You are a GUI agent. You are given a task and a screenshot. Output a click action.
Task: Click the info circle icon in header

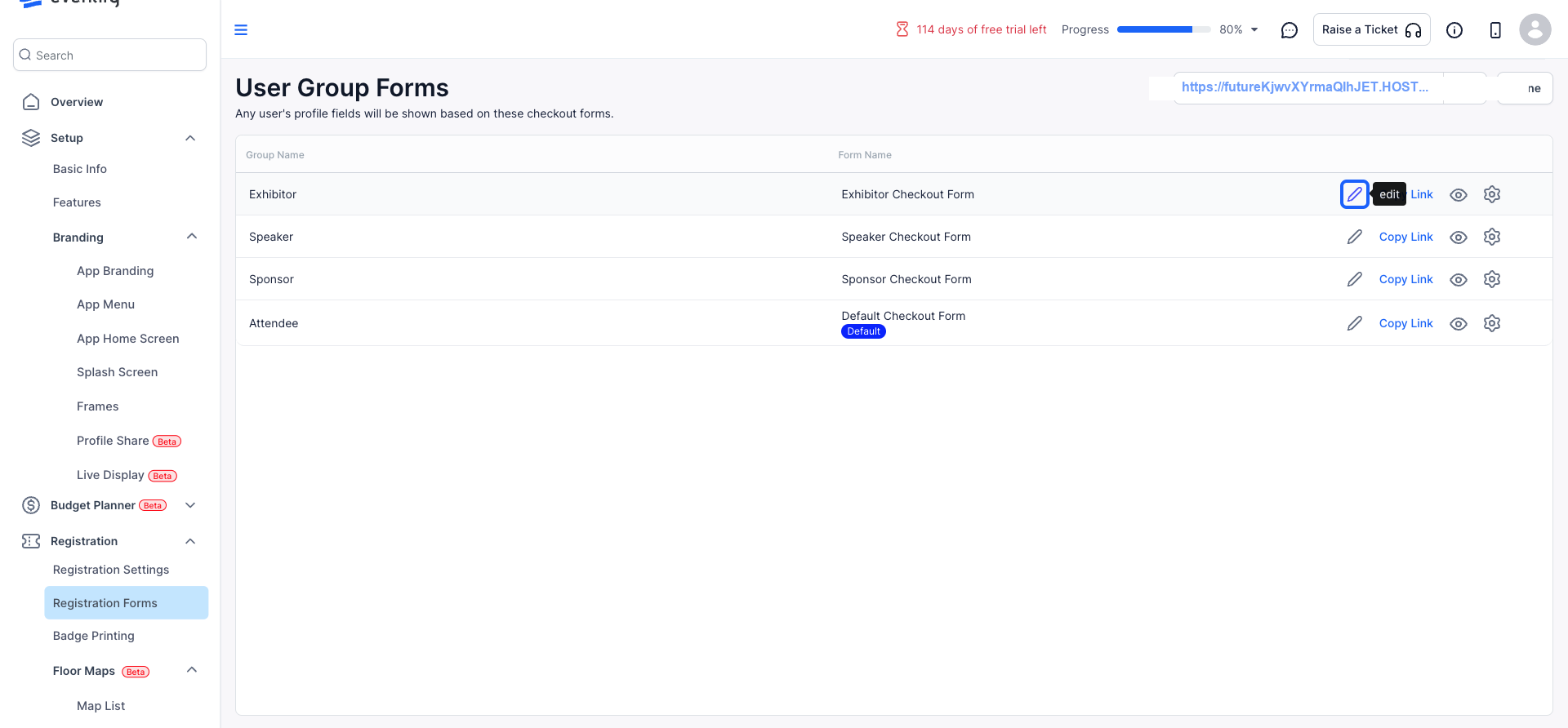click(x=1454, y=30)
